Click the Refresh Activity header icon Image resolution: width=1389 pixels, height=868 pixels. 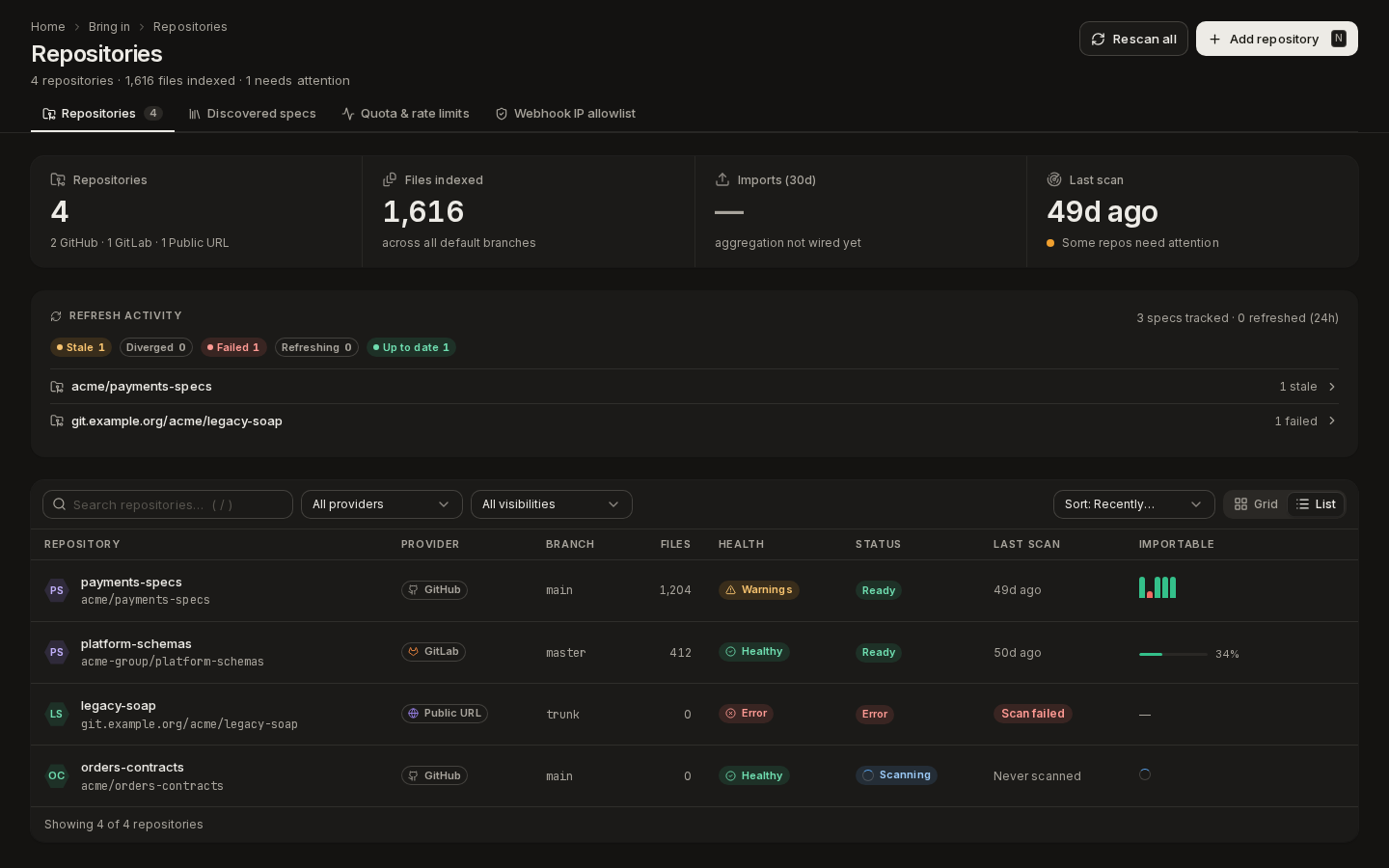pos(56,316)
